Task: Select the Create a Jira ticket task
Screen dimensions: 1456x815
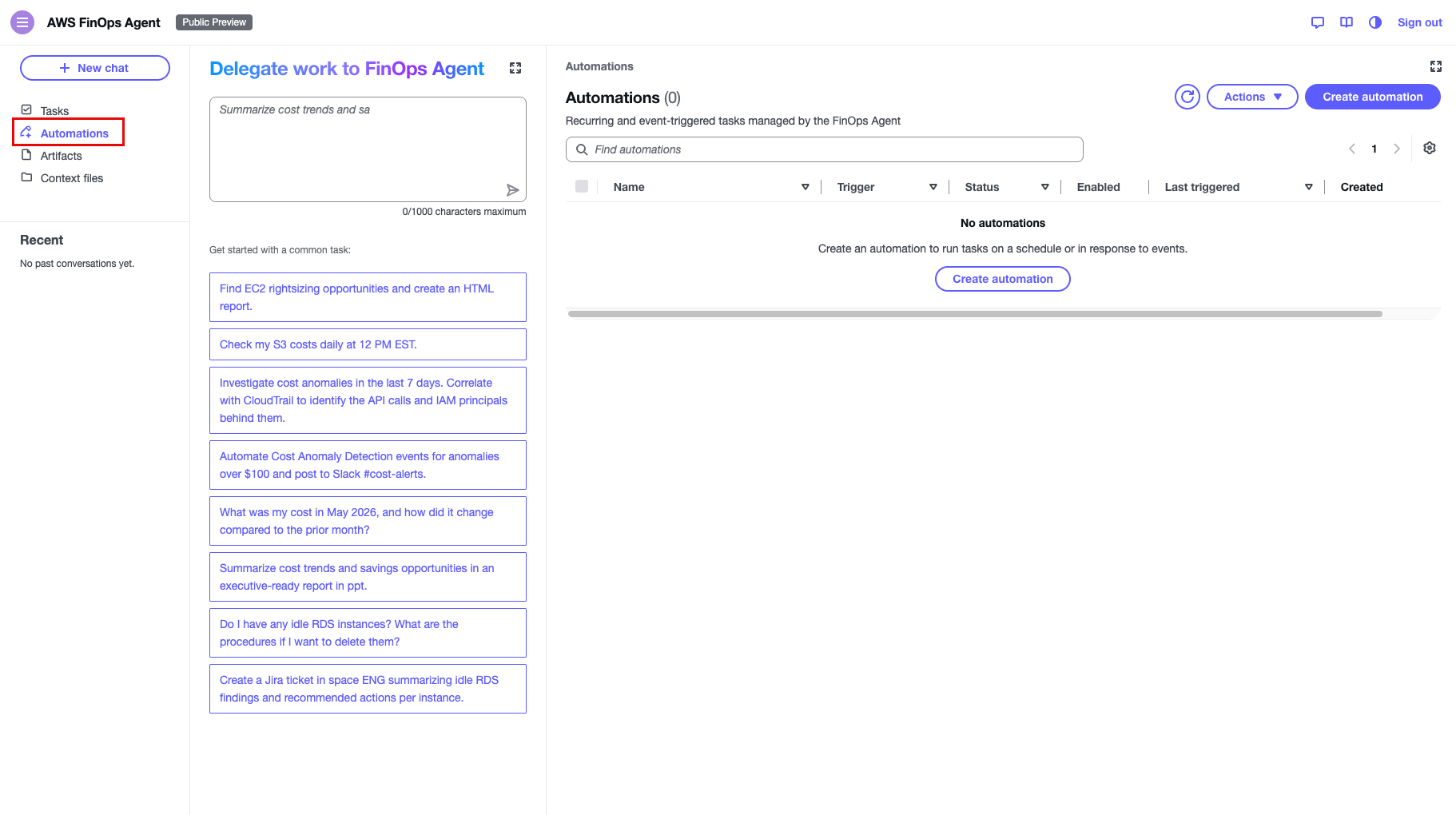Action: [368, 689]
